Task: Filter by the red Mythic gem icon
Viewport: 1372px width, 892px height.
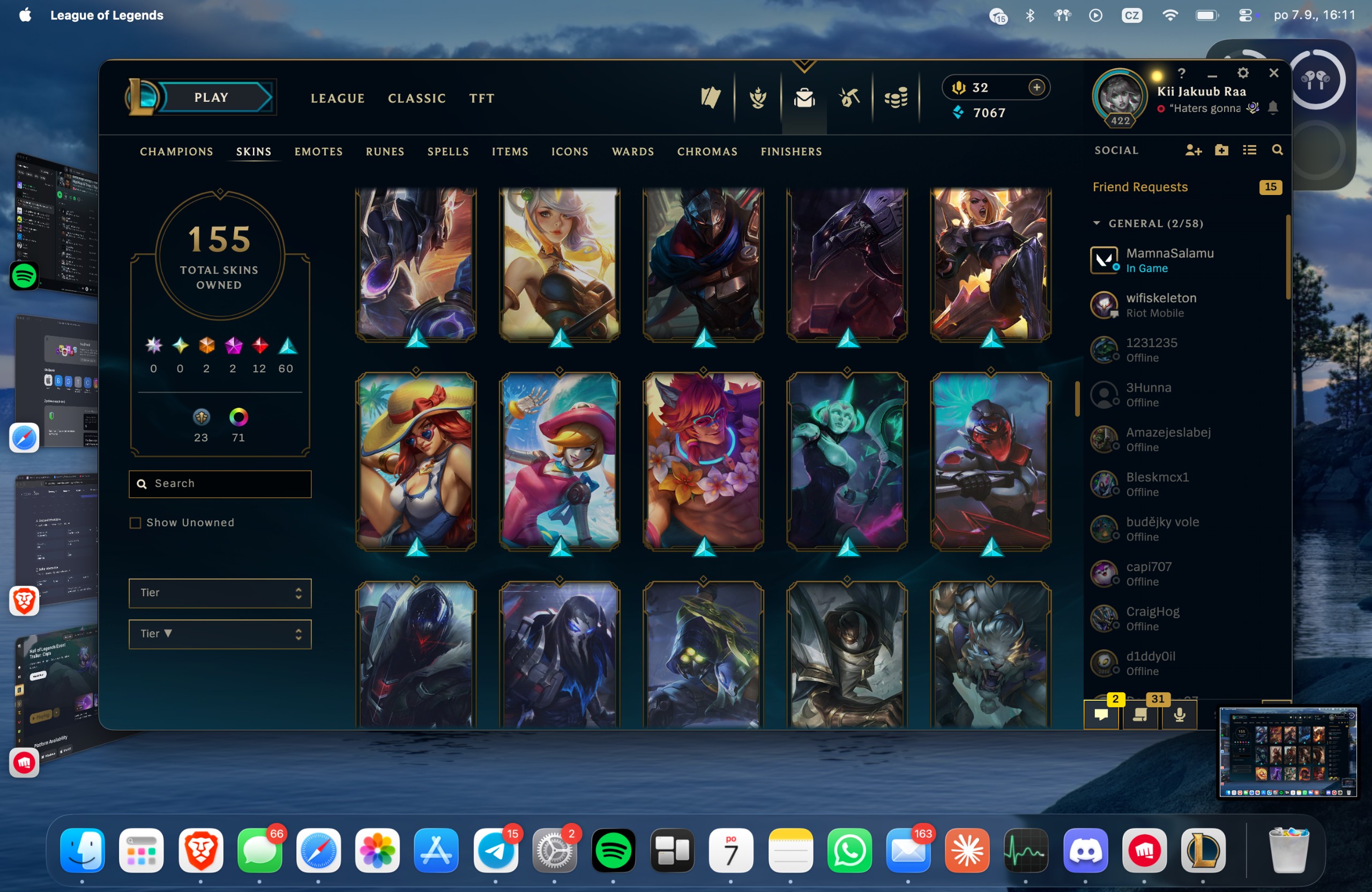Action: pos(260,345)
